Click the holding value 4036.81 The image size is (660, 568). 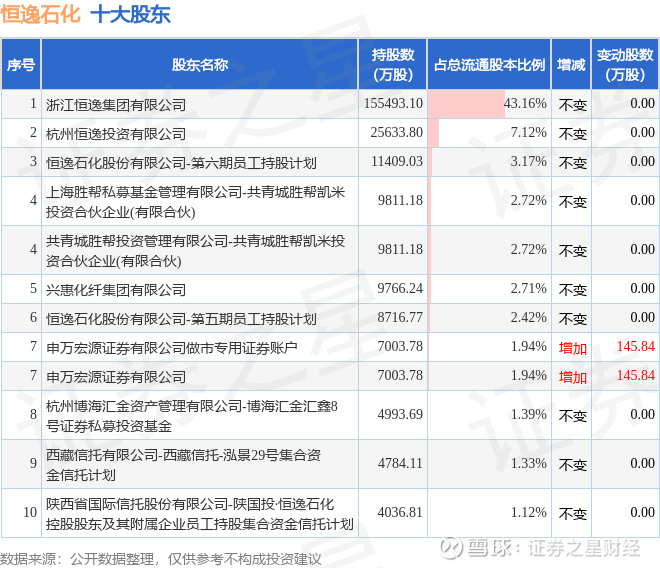pyautogui.click(x=400, y=512)
